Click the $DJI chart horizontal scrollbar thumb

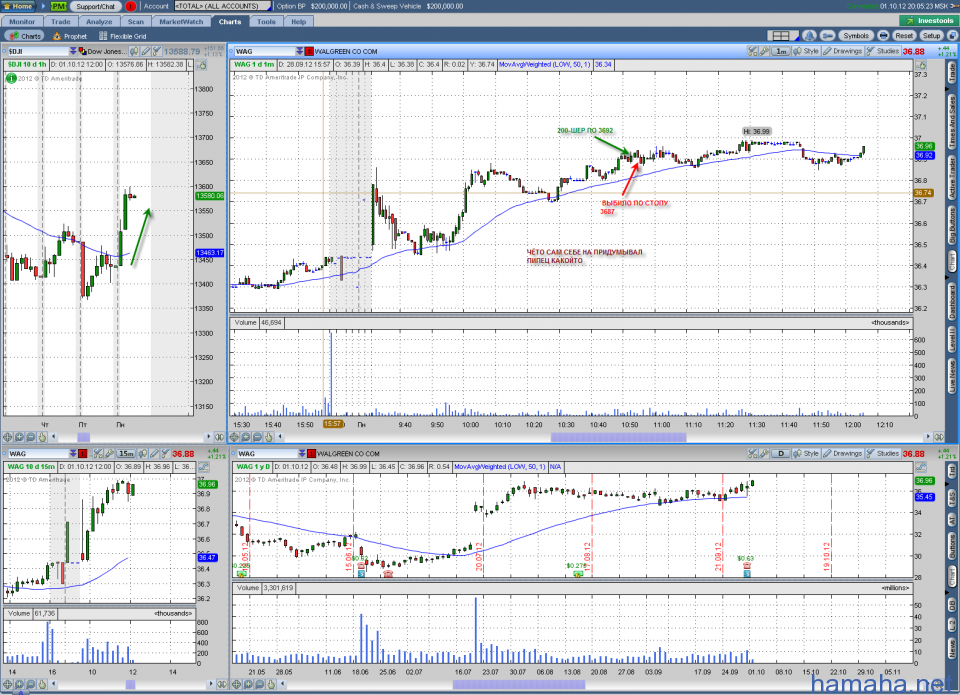pos(84,437)
